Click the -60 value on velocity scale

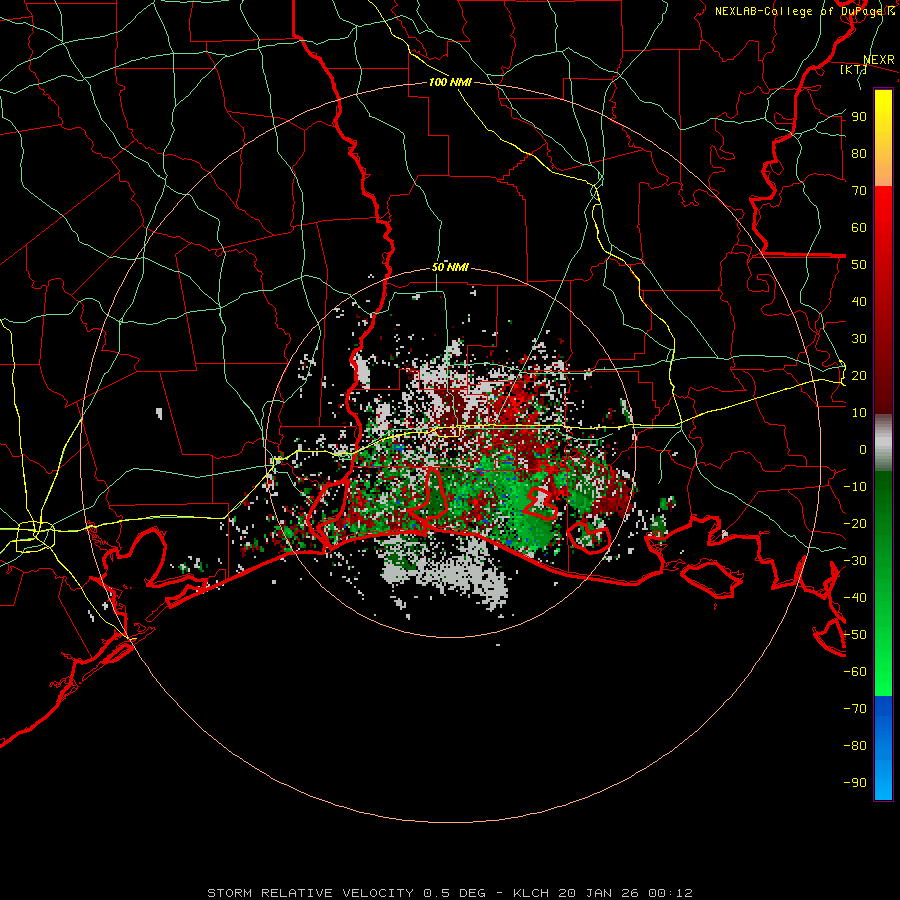tap(855, 672)
